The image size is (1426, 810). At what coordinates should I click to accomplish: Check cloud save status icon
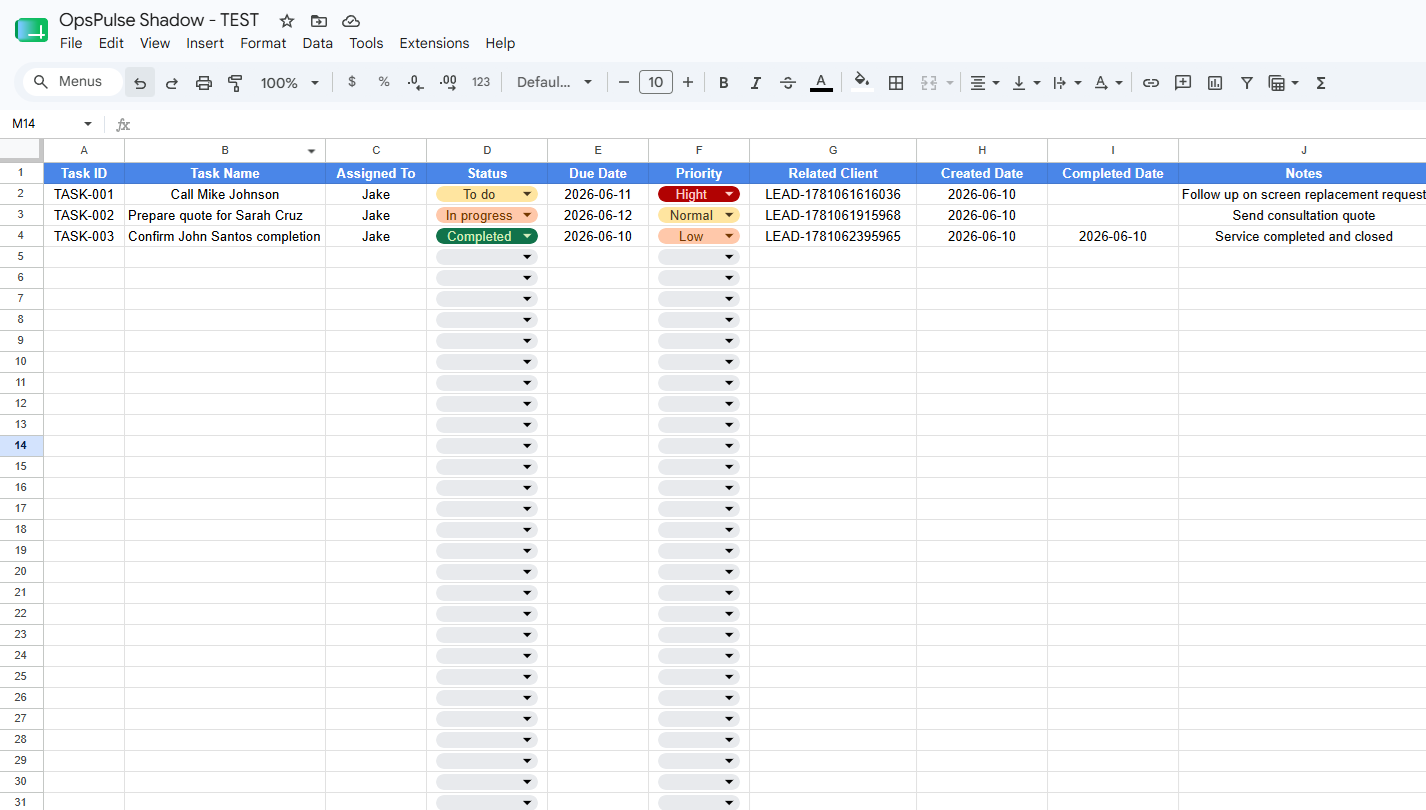click(x=351, y=21)
